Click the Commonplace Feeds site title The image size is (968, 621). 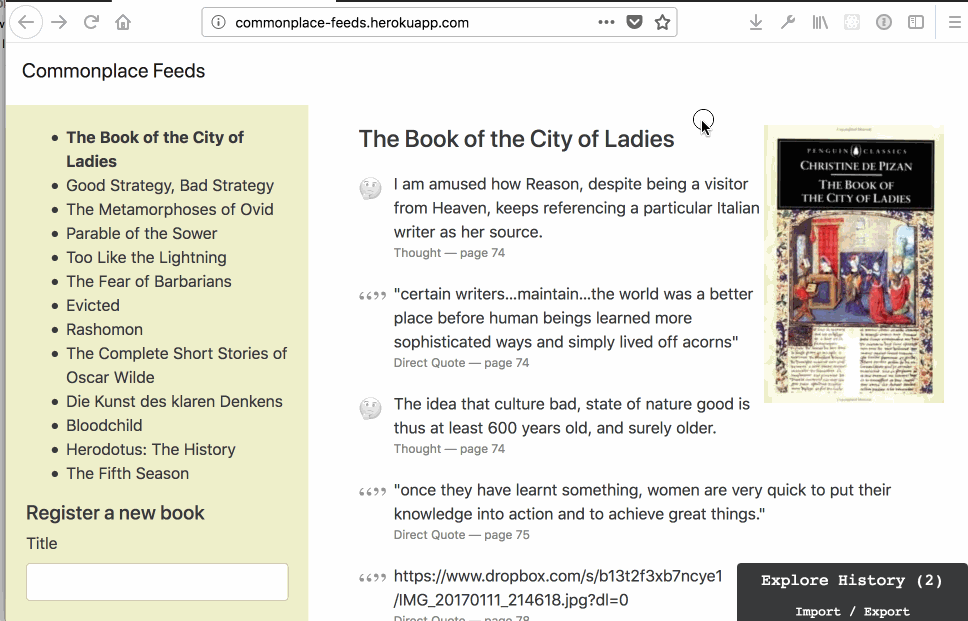tap(114, 71)
